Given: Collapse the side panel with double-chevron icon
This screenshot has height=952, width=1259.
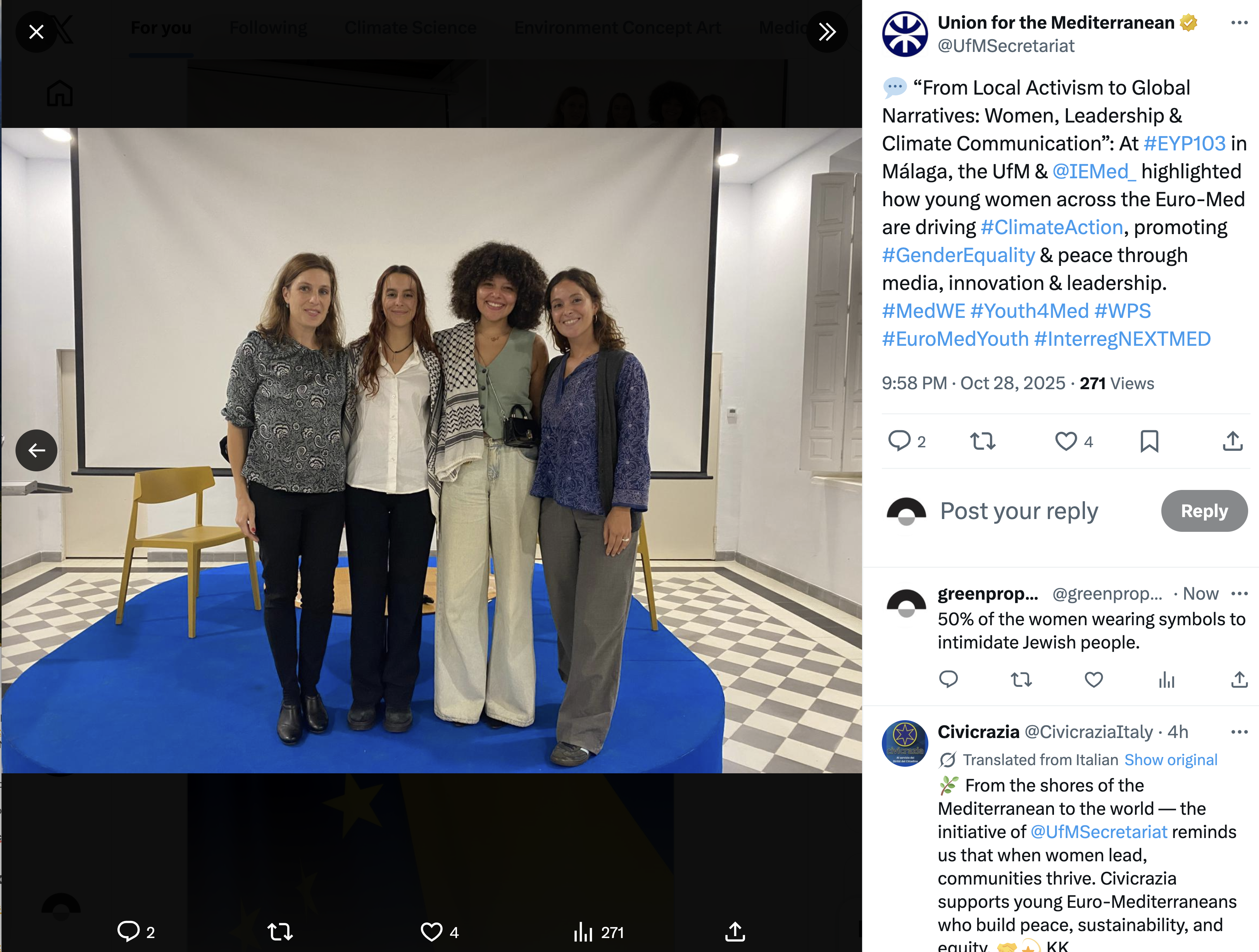Looking at the screenshot, I should [x=827, y=32].
